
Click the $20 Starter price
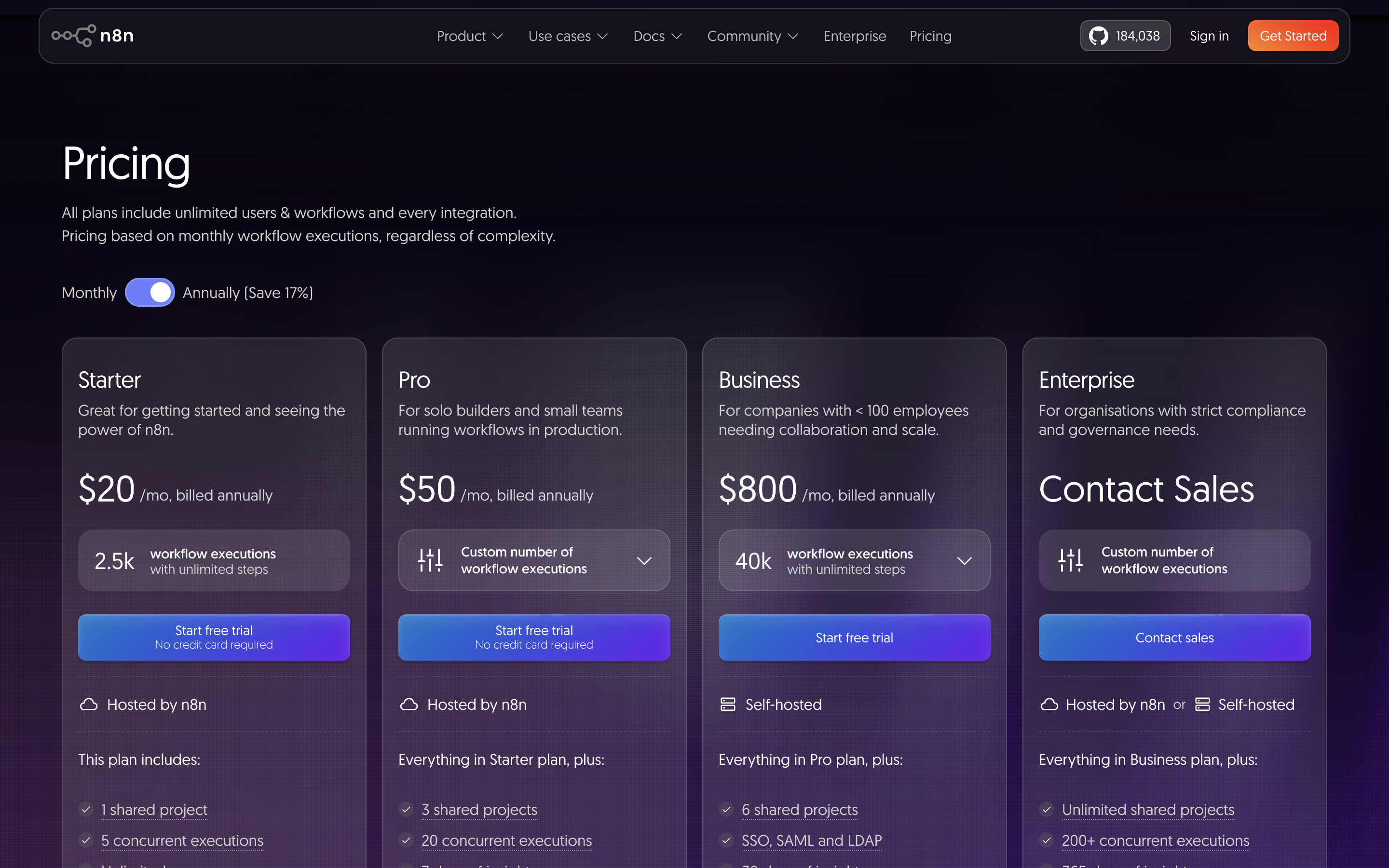(x=107, y=489)
